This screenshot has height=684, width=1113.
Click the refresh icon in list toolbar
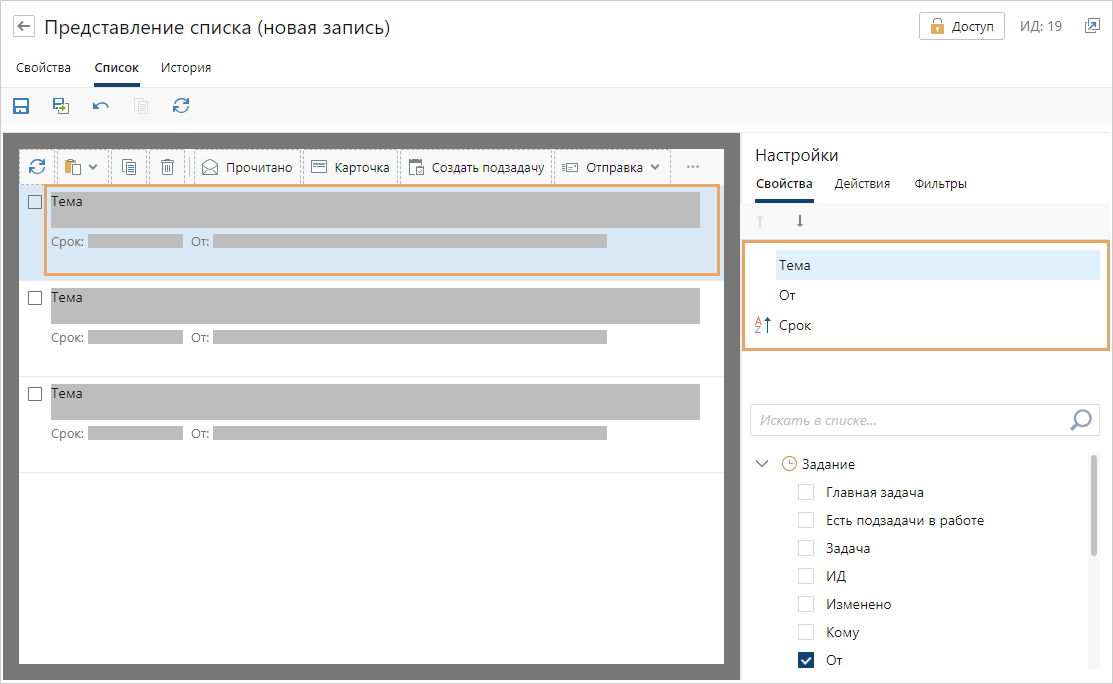37,167
